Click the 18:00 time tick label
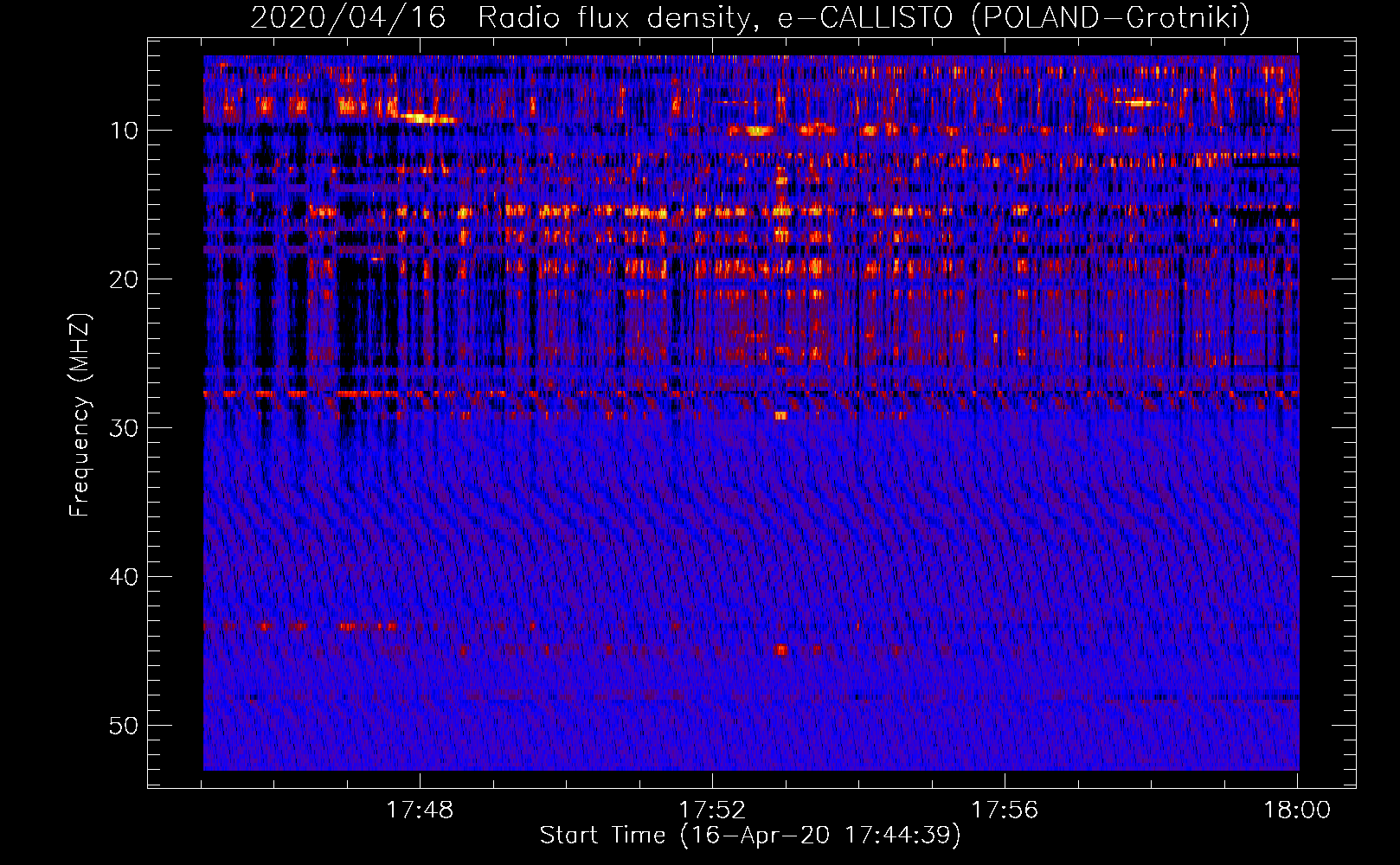This screenshot has height=865, width=1400. pyautogui.click(x=1297, y=810)
